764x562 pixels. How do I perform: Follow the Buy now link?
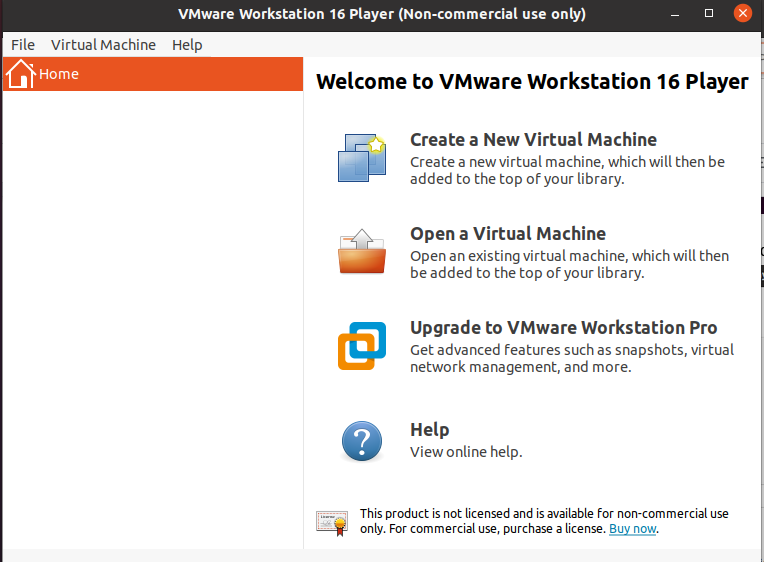632,529
